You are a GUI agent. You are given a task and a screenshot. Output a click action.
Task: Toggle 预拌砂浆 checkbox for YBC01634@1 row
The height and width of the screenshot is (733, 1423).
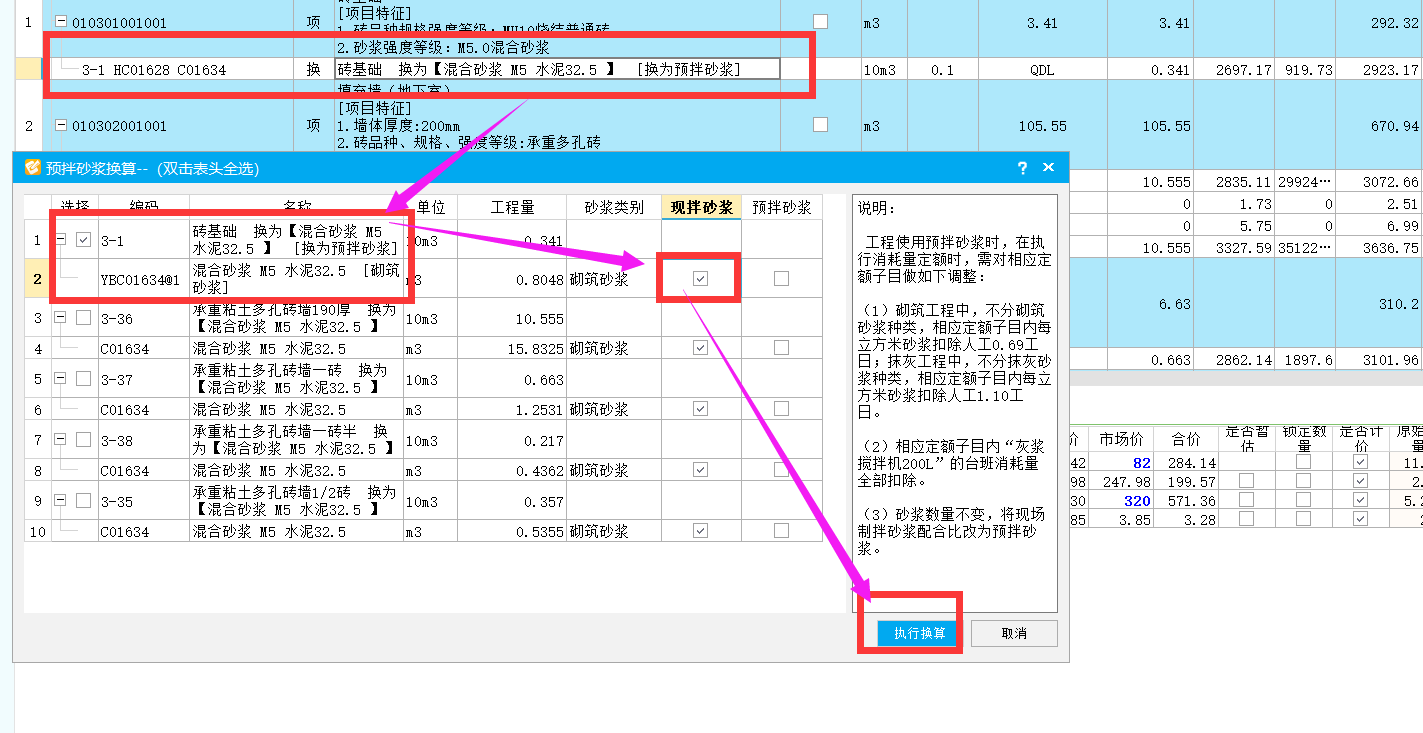click(781, 279)
